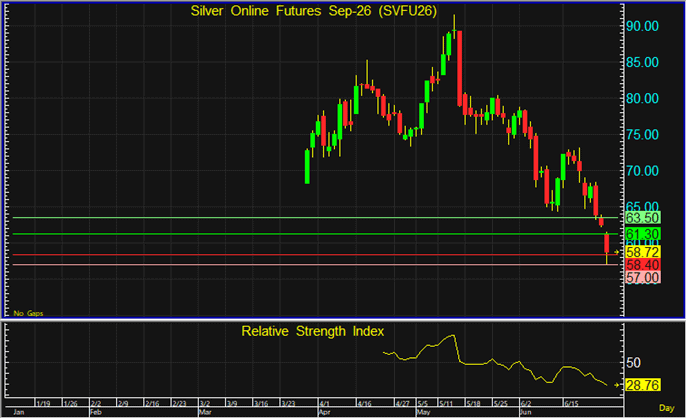Select the tall red candle falling from 90 after the peak
The height and width of the screenshot is (419, 687).
tap(460, 68)
